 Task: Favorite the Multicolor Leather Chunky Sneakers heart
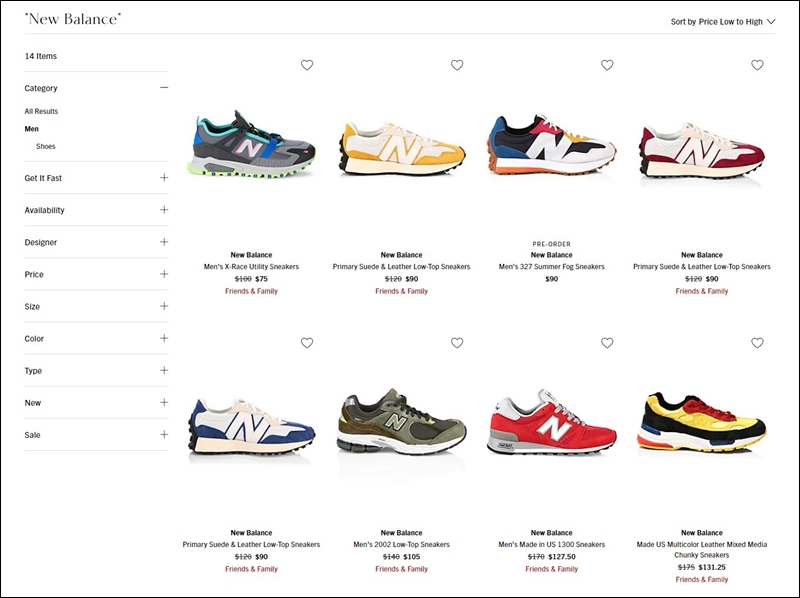[x=757, y=343]
